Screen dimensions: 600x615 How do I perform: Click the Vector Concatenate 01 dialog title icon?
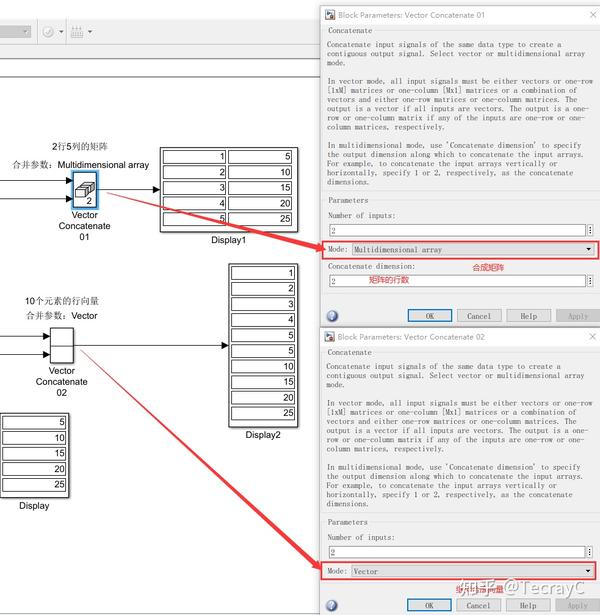point(330,15)
